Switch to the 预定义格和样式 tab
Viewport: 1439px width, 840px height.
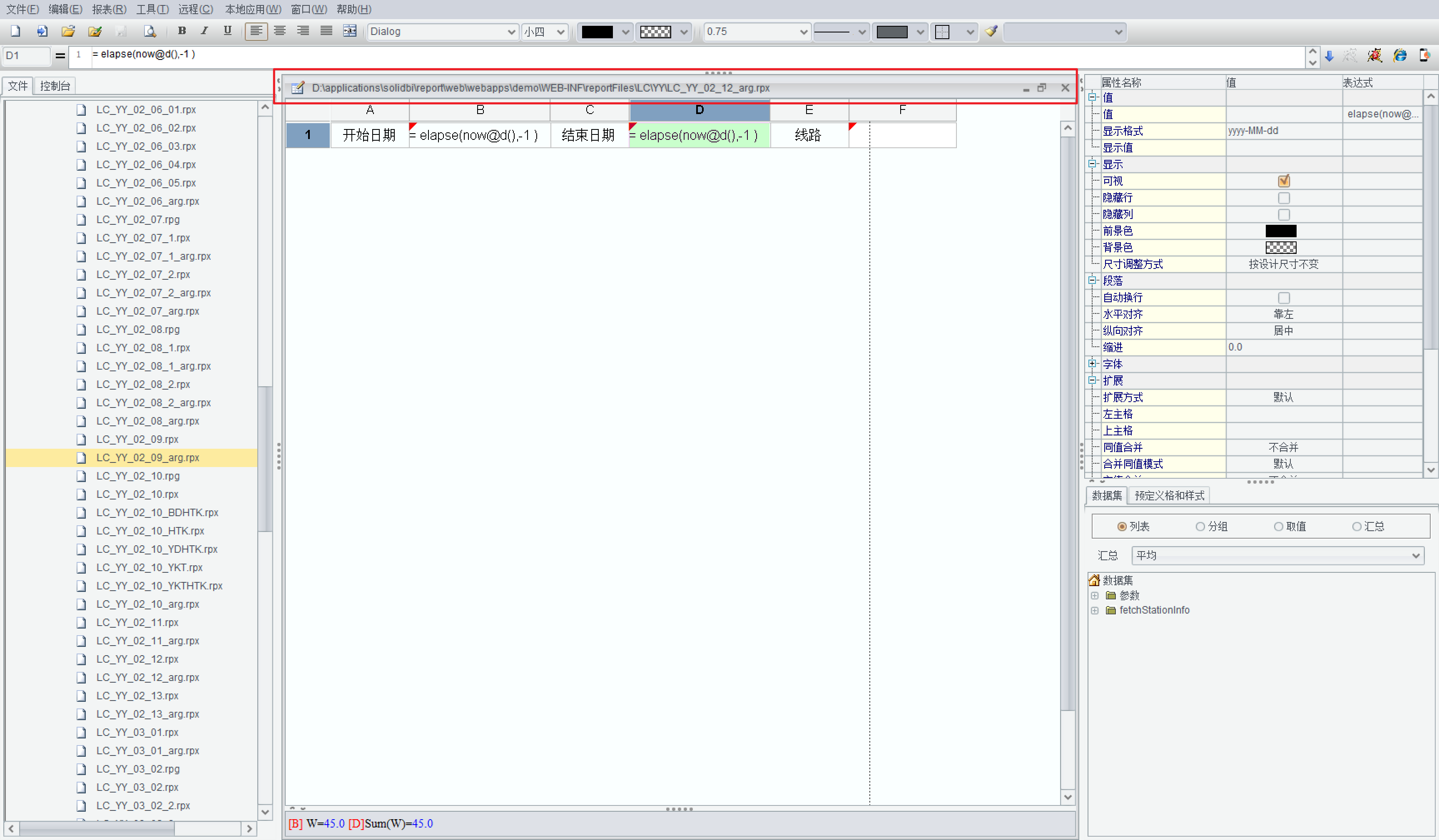coord(1169,495)
